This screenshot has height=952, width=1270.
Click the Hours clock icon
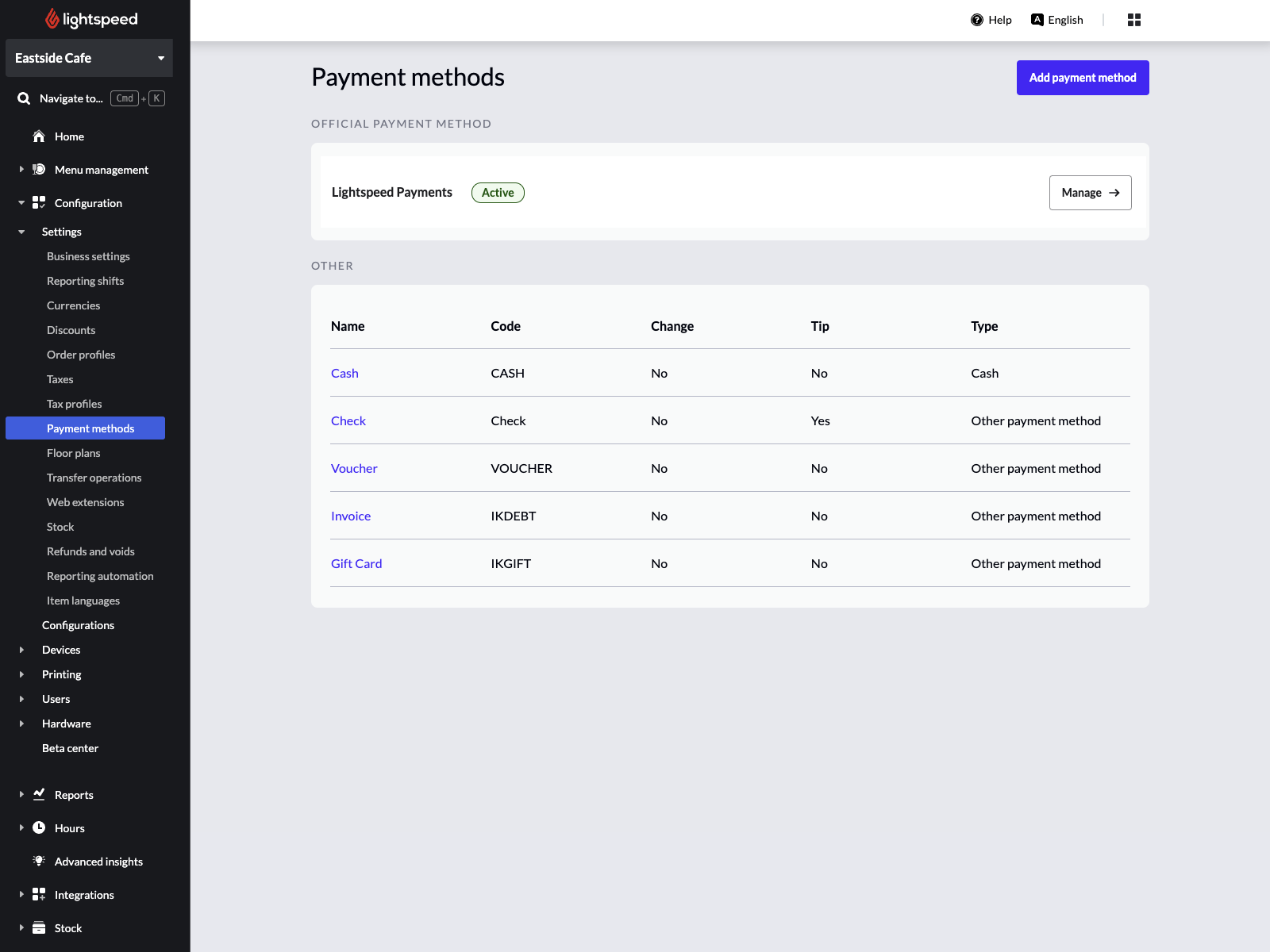[39, 827]
